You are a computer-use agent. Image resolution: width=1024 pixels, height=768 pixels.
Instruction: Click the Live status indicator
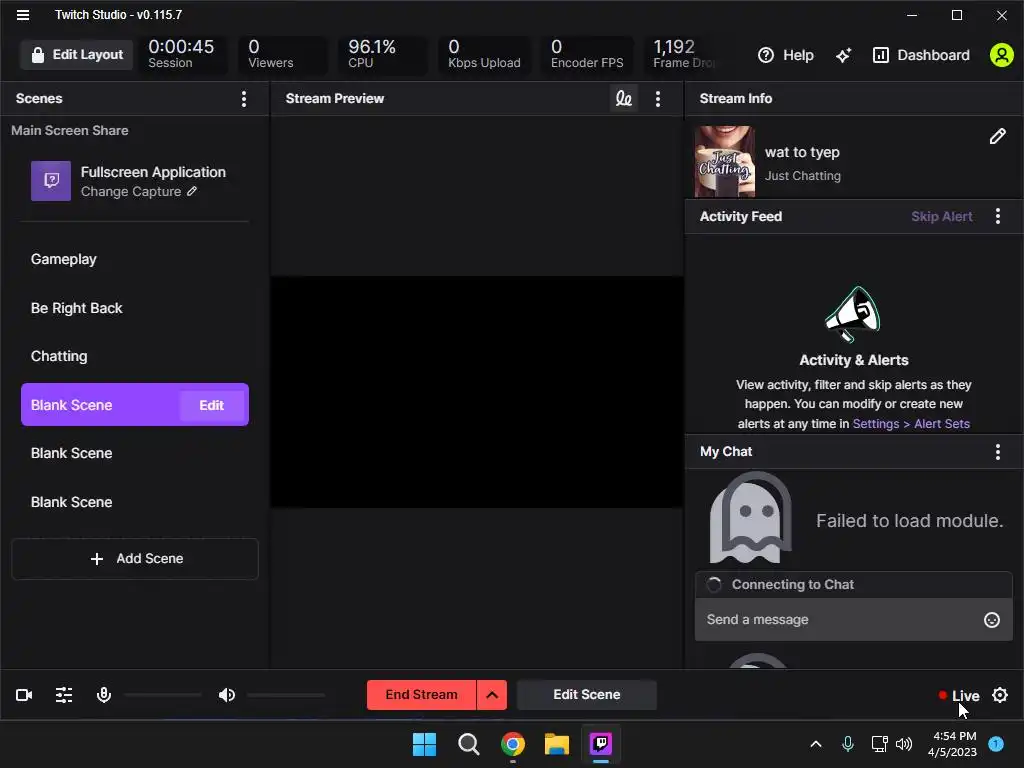[x=959, y=696]
